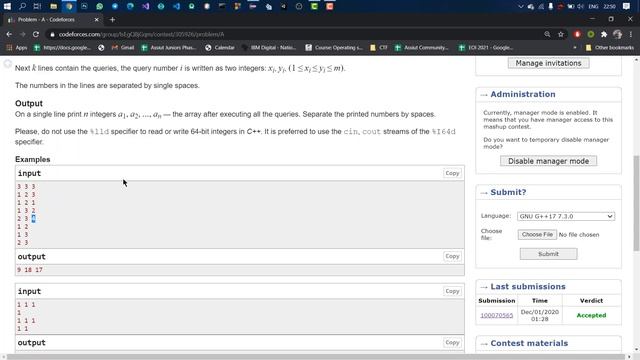The image size is (640, 360).
Task: Close the Problem - A Codeforces tab
Action: click(x=96, y=19)
